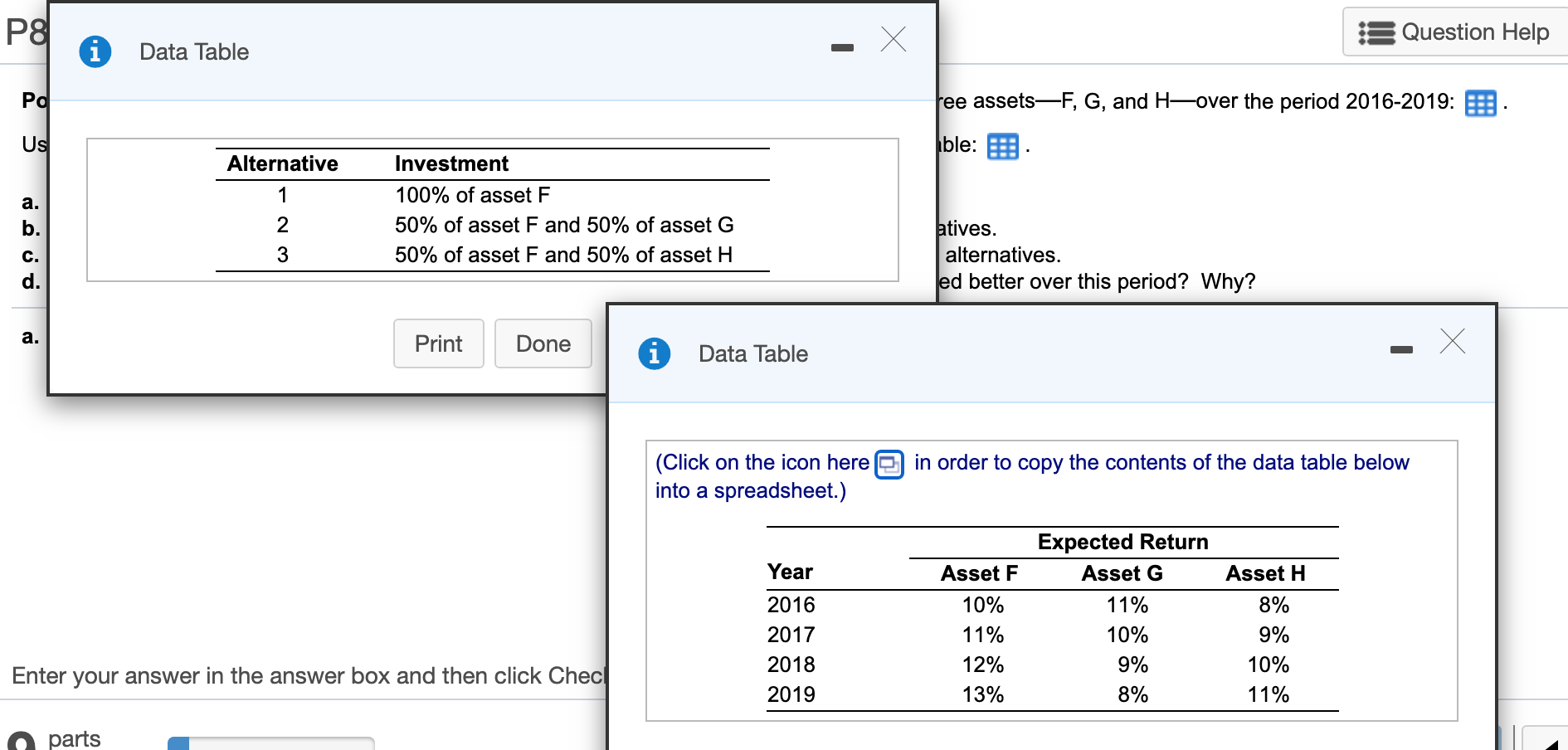Click the "Click on the icon here" link text
Image resolution: width=1568 pixels, height=750 pixels.
tap(763, 462)
